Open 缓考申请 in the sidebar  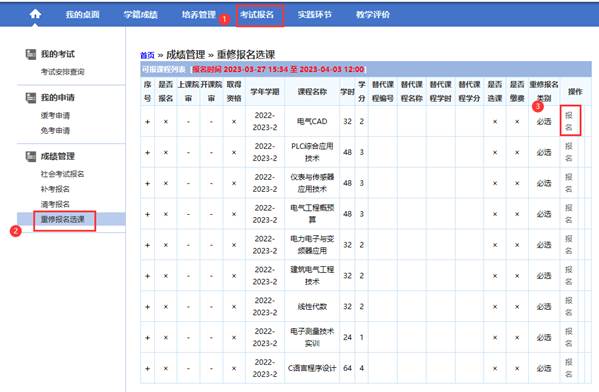click(55, 115)
